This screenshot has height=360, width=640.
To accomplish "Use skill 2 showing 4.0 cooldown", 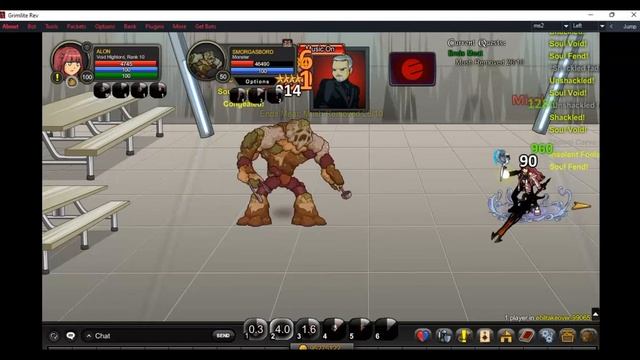I will click(282, 329).
